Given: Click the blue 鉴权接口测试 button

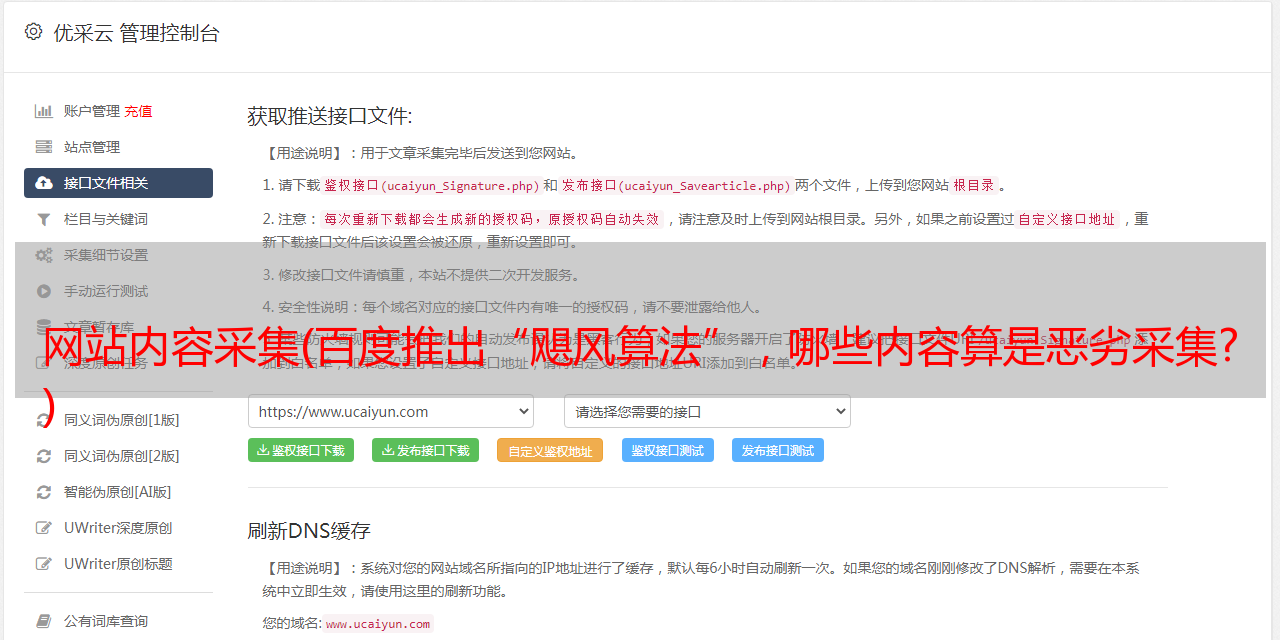Looking at the screenshot, I should click(668, 450).
